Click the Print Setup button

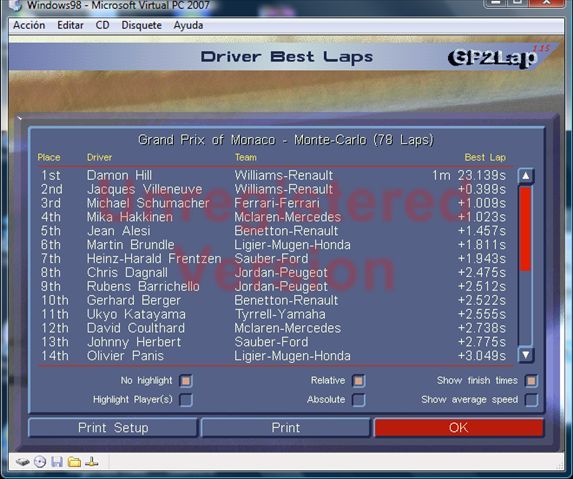coord(113,428)
